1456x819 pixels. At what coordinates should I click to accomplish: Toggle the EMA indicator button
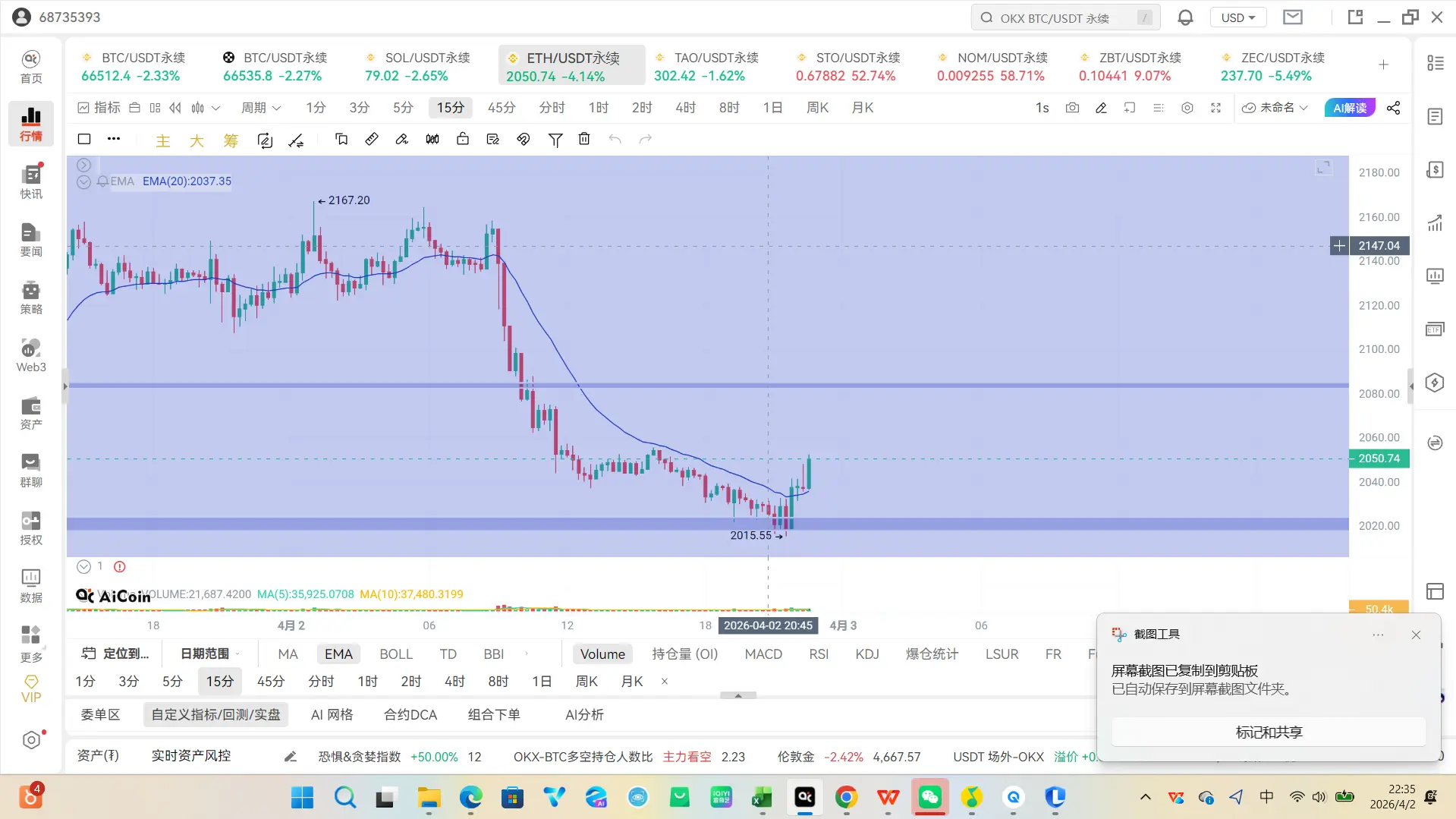(x=338, y=654)
